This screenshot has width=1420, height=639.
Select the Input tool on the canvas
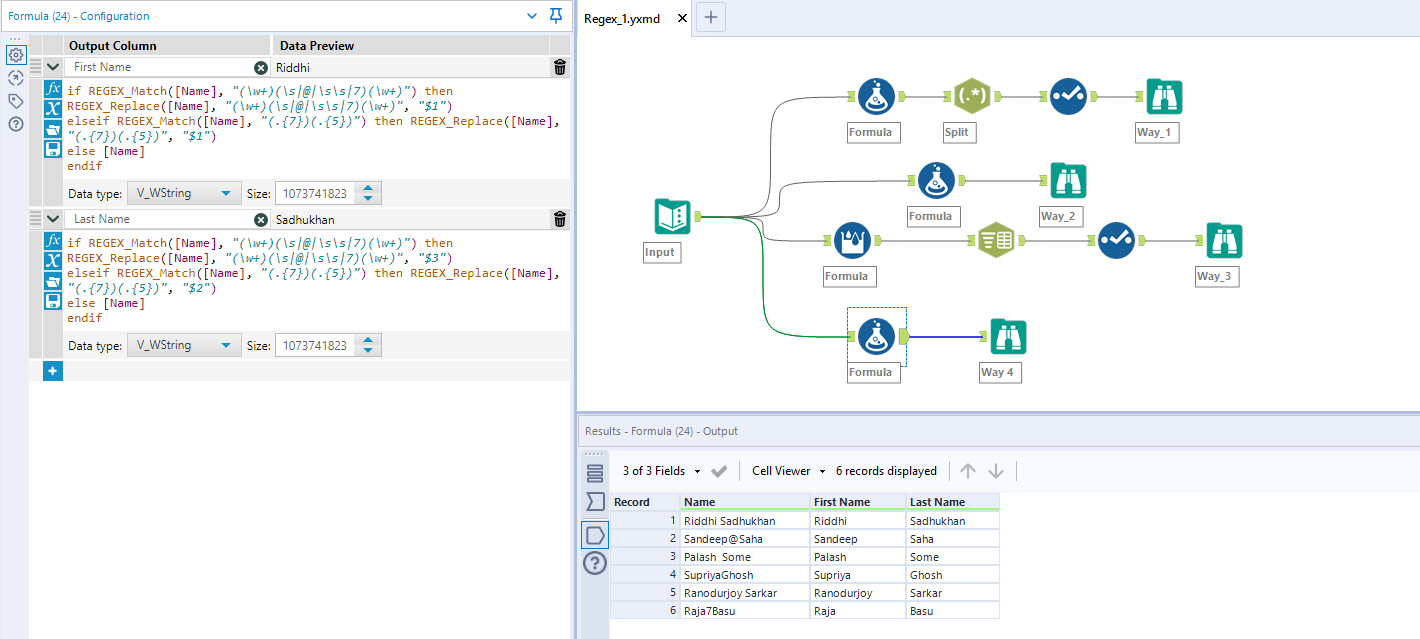672,215
